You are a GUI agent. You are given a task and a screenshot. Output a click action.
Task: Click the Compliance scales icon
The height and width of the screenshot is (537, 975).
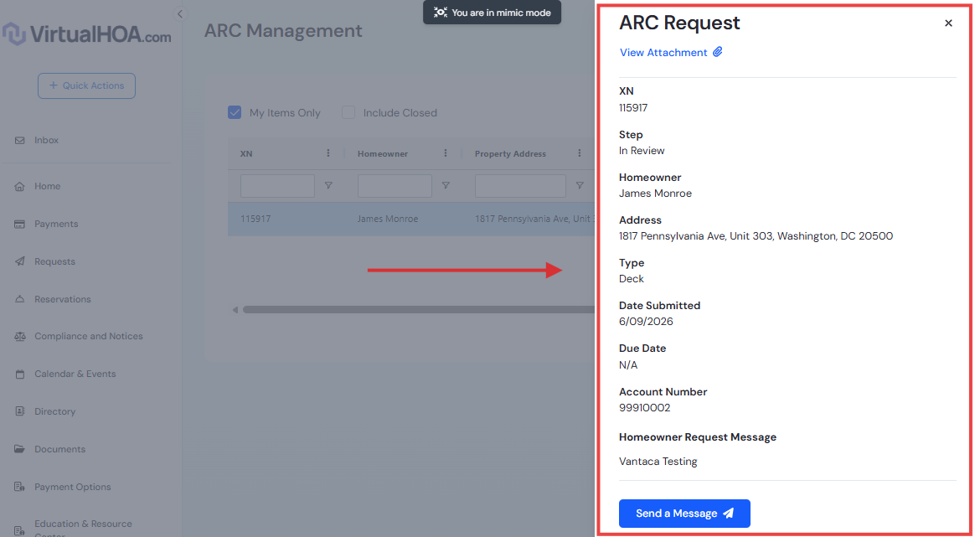coord(19,336)
